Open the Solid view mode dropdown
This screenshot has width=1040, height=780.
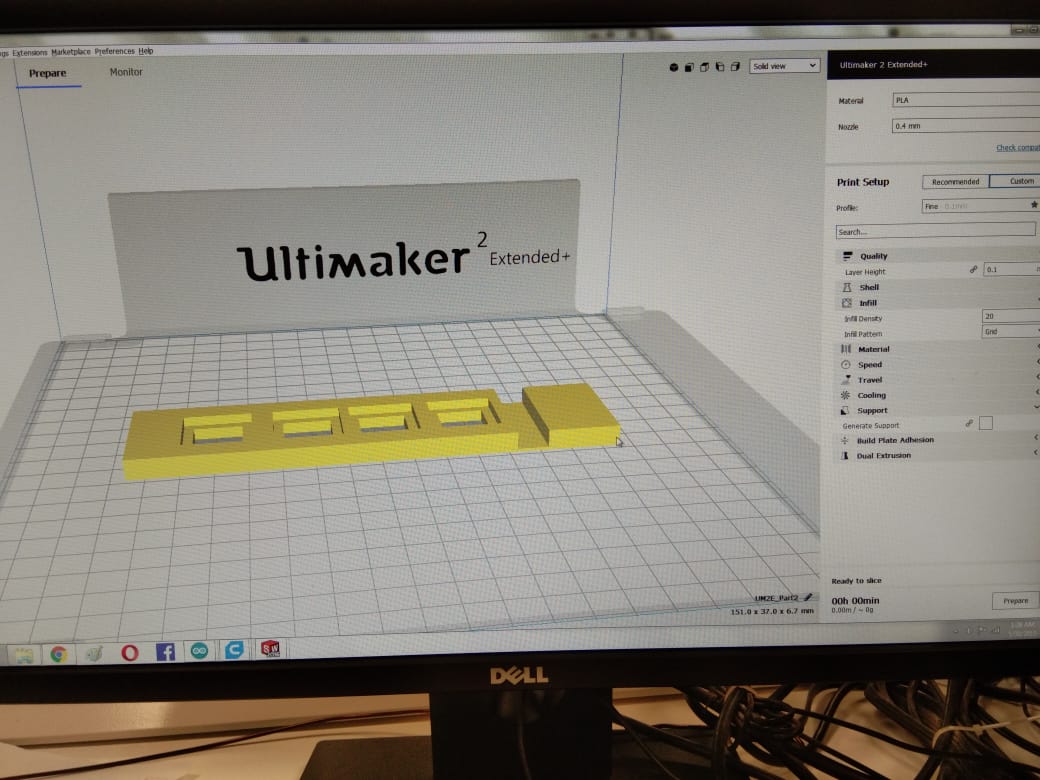point(785,66)
